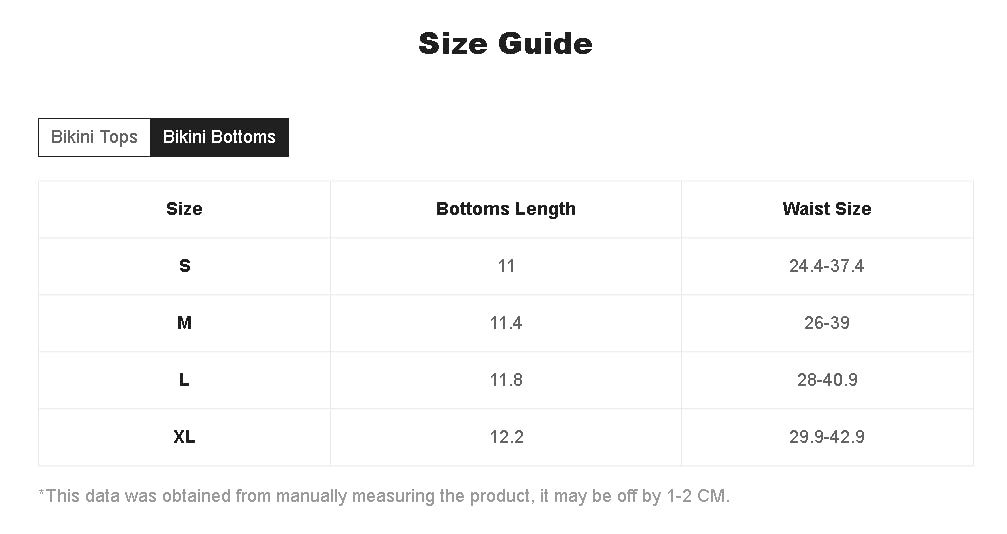Screen dimensions: 1007x534
Task: Select the L size row label
Action: coord(184,380)
